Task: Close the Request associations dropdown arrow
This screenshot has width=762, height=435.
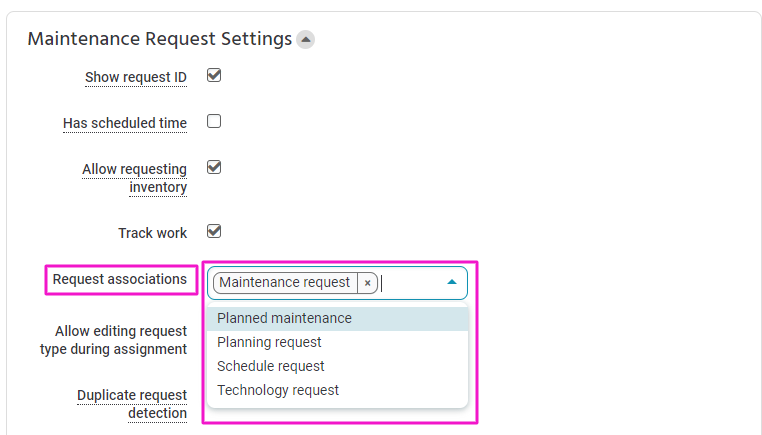Action: tap(452, 282)
